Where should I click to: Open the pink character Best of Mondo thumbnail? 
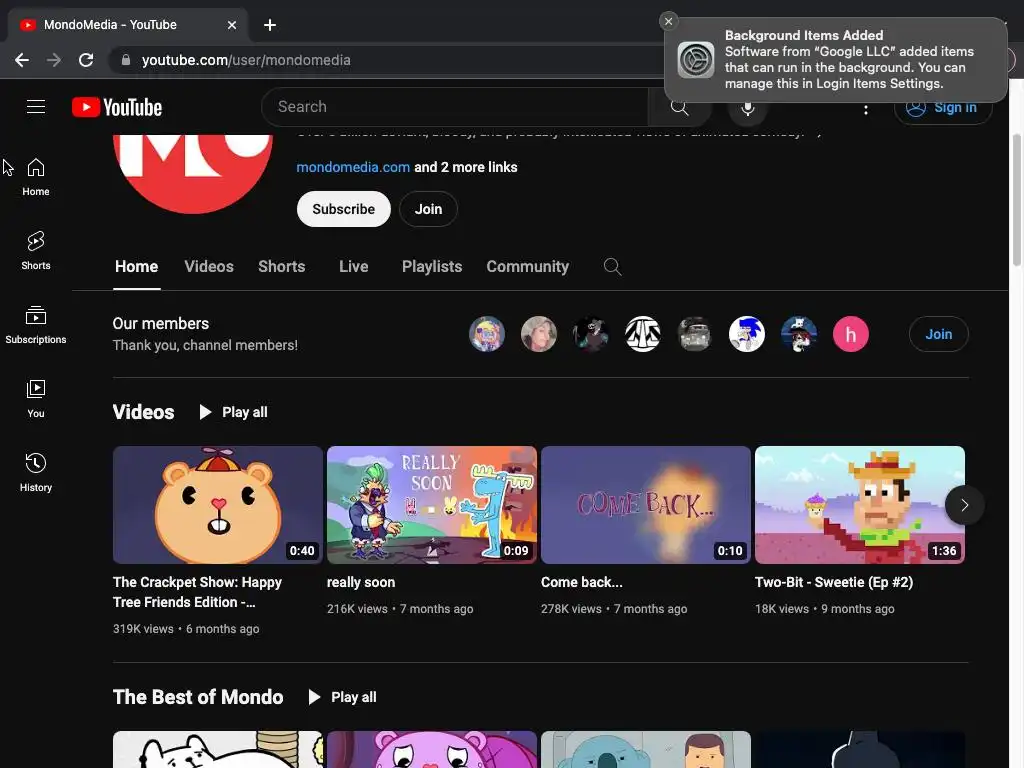(432, 750)
